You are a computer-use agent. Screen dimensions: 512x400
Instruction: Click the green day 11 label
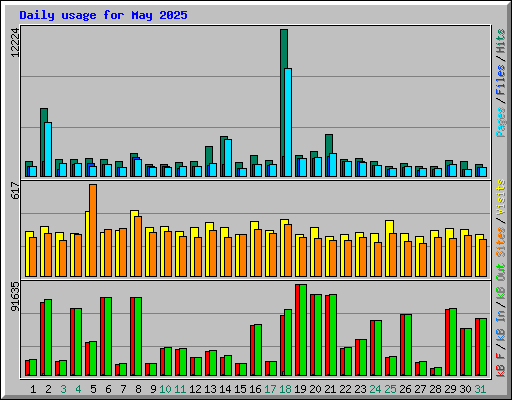tap(180, 389)
